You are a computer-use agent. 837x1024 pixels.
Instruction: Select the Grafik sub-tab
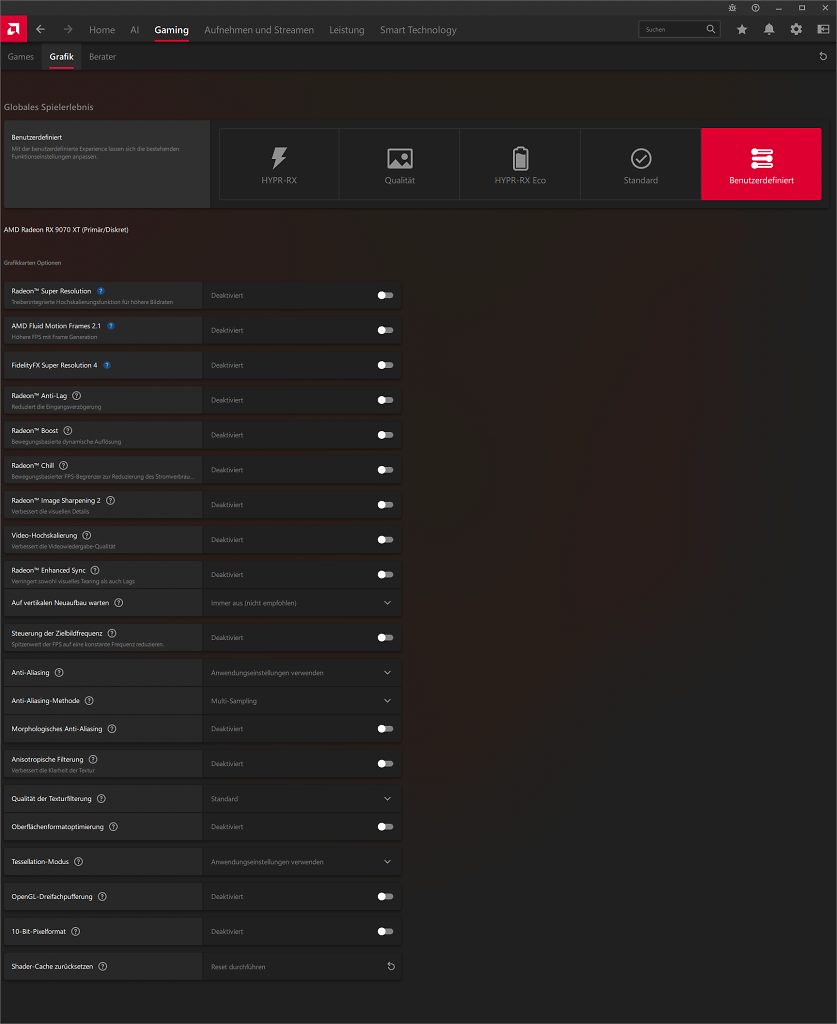click(61, 57)
